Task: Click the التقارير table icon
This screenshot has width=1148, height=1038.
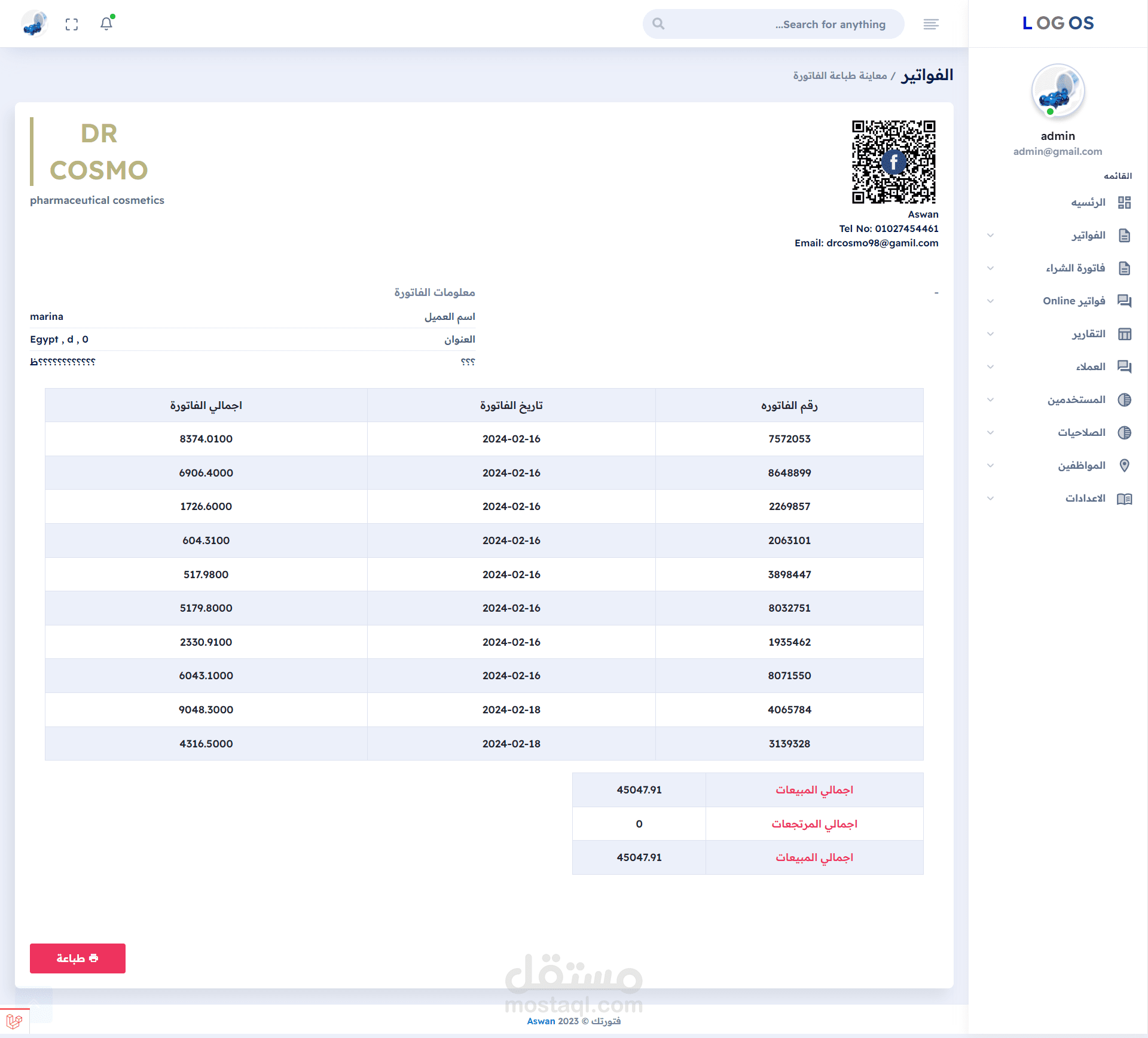Action: (x=1124, y=334)
